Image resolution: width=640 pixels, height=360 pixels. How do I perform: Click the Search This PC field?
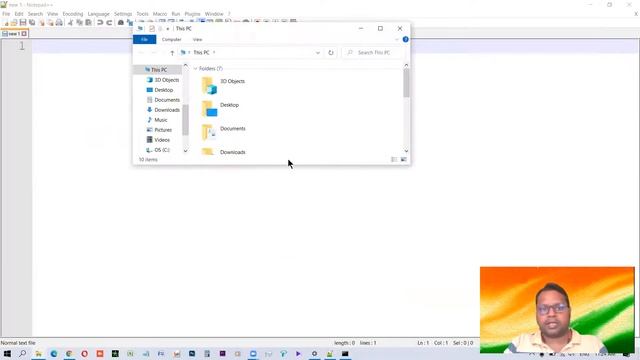coord(373,53)
